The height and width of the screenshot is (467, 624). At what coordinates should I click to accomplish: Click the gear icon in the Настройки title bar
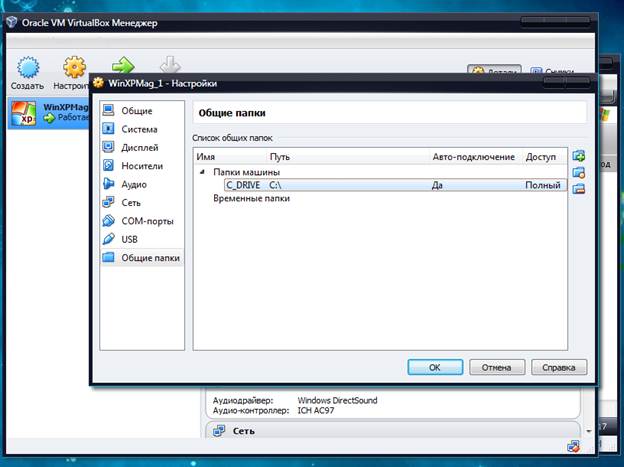click(x=98, y=83)
